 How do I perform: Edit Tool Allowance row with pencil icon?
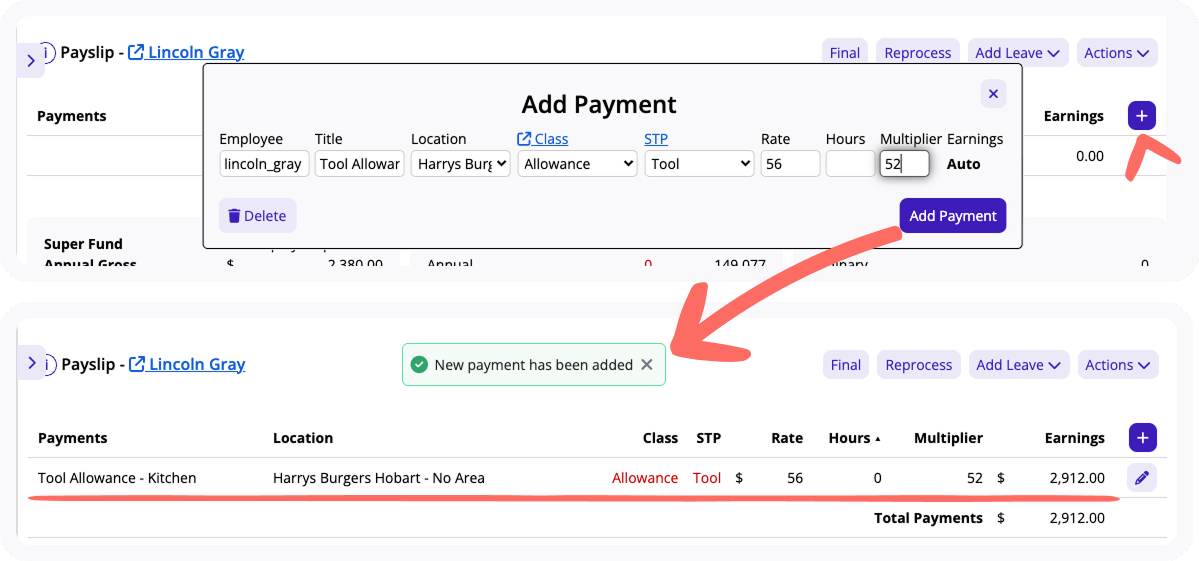pyautogui.click(x=1142, y=478)
